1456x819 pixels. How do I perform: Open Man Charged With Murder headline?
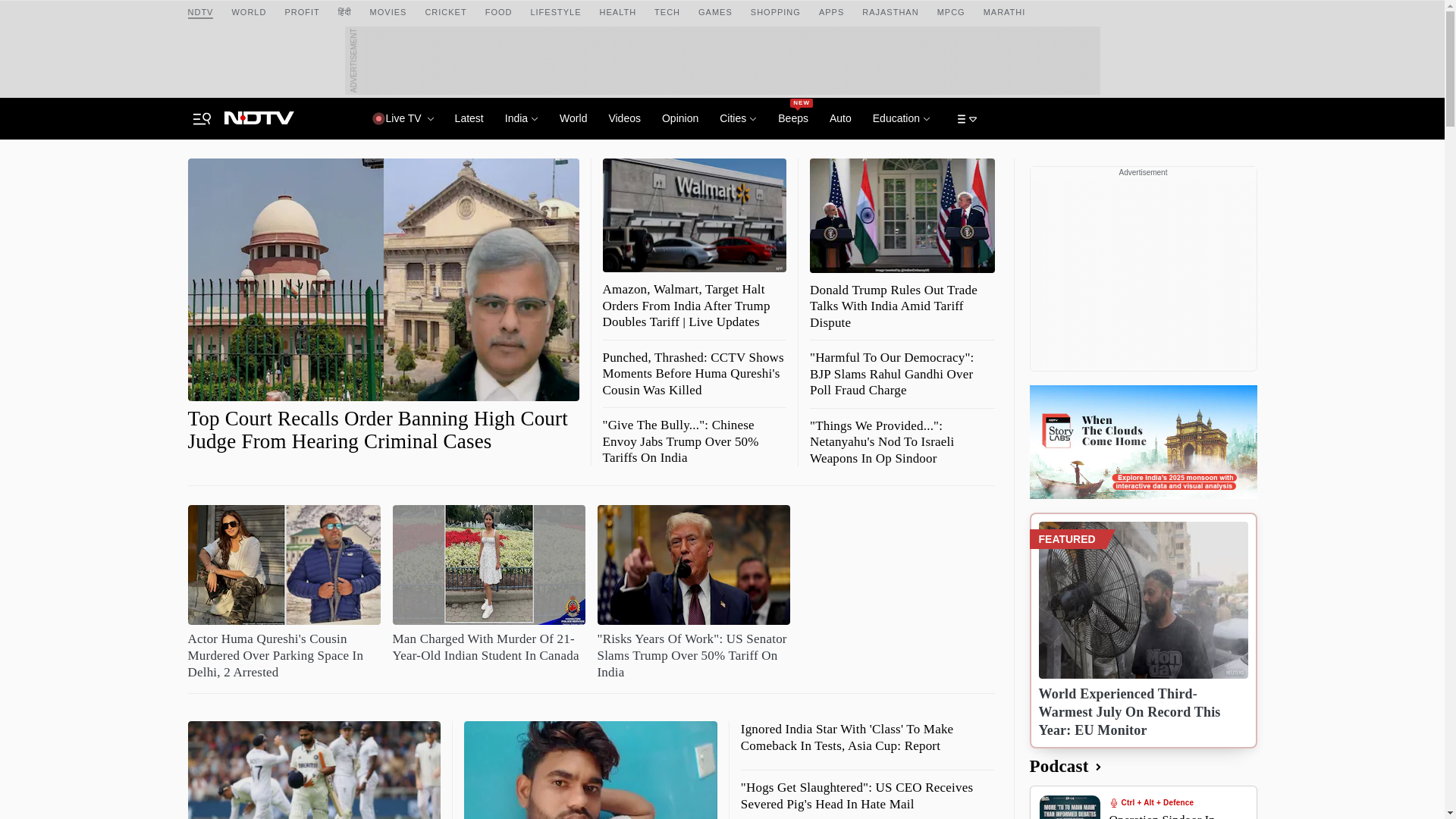pyautogui.click(x=485, y=648)
